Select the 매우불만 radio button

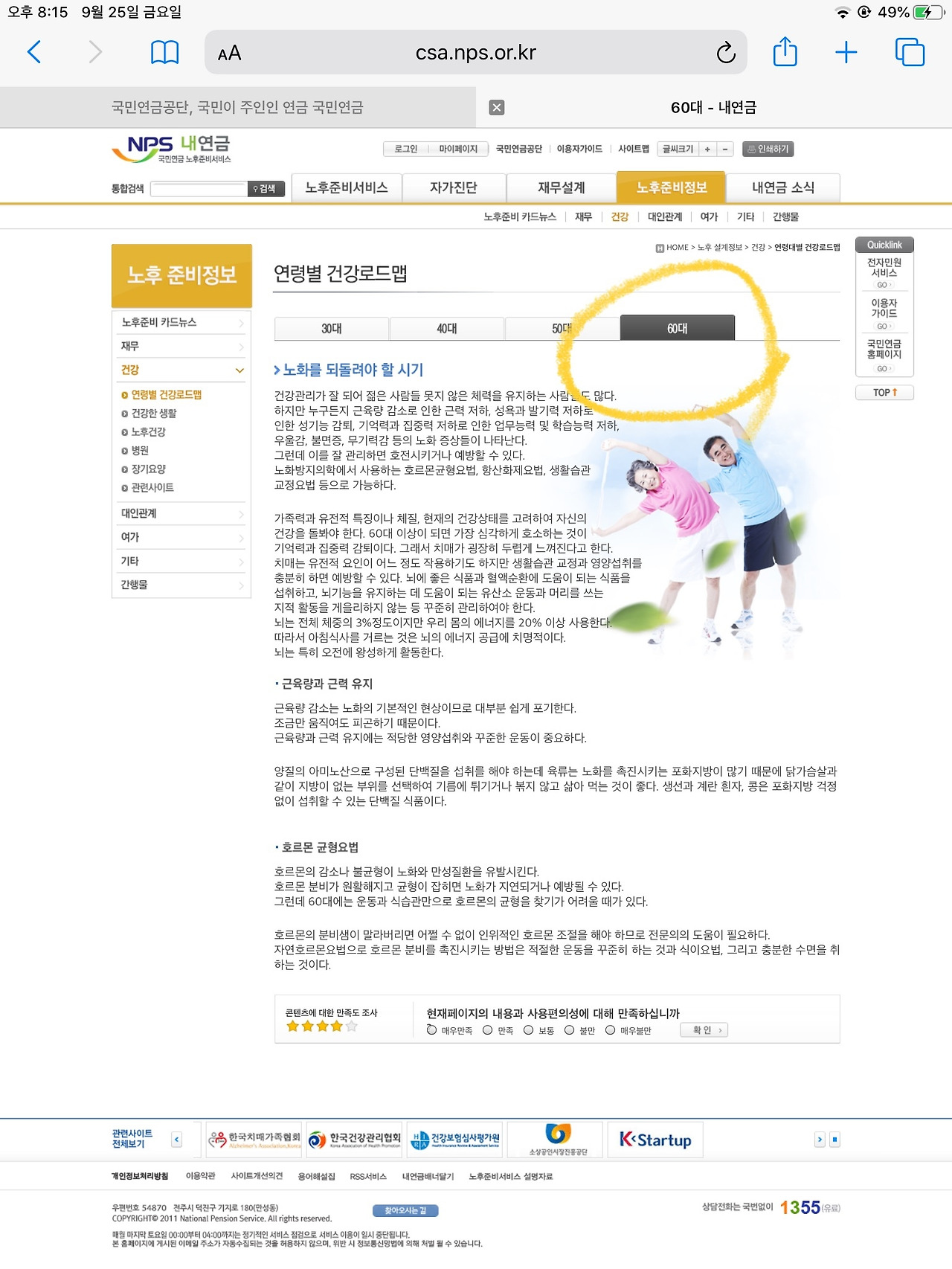(610, 1030)
